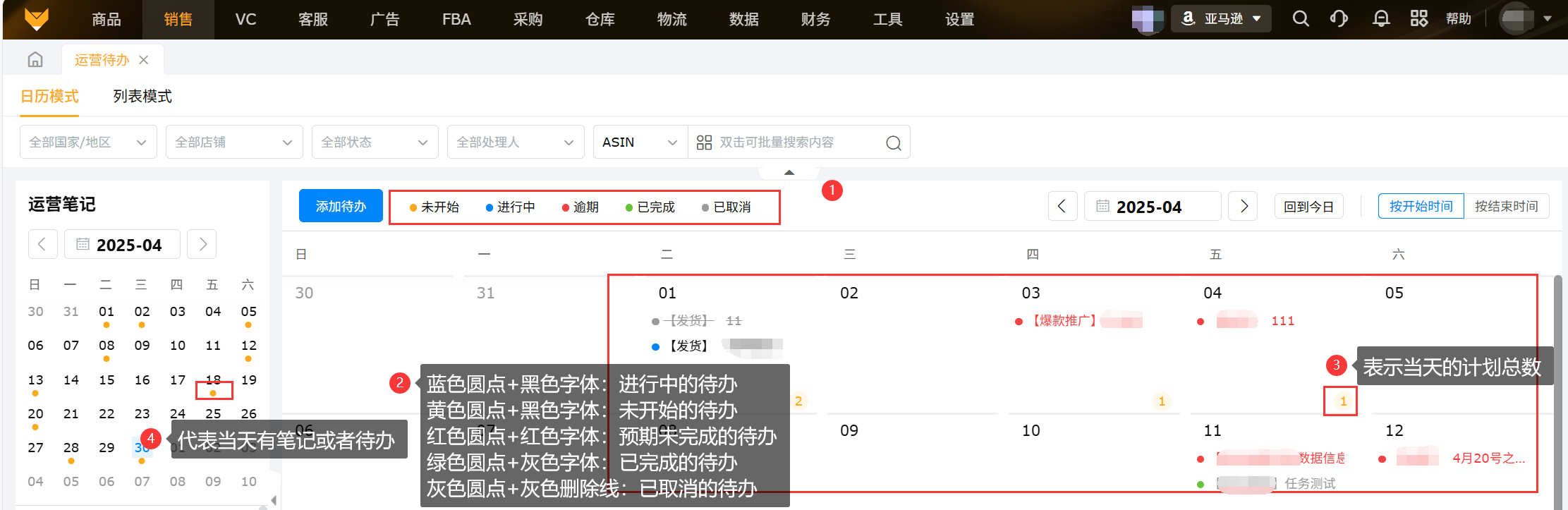The image size is (1568, 510).
Task: Open the notifications bell icon
Action: click(x=1381, y=19)
